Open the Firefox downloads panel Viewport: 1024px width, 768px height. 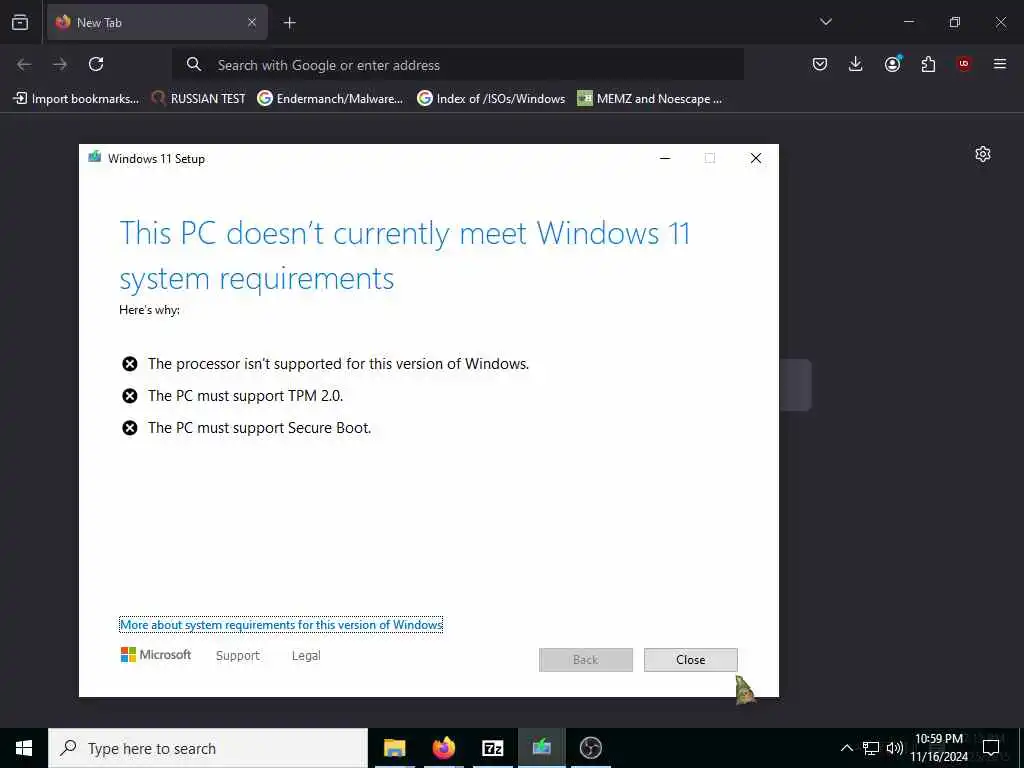pyautogui.click(x=856, y=64)
